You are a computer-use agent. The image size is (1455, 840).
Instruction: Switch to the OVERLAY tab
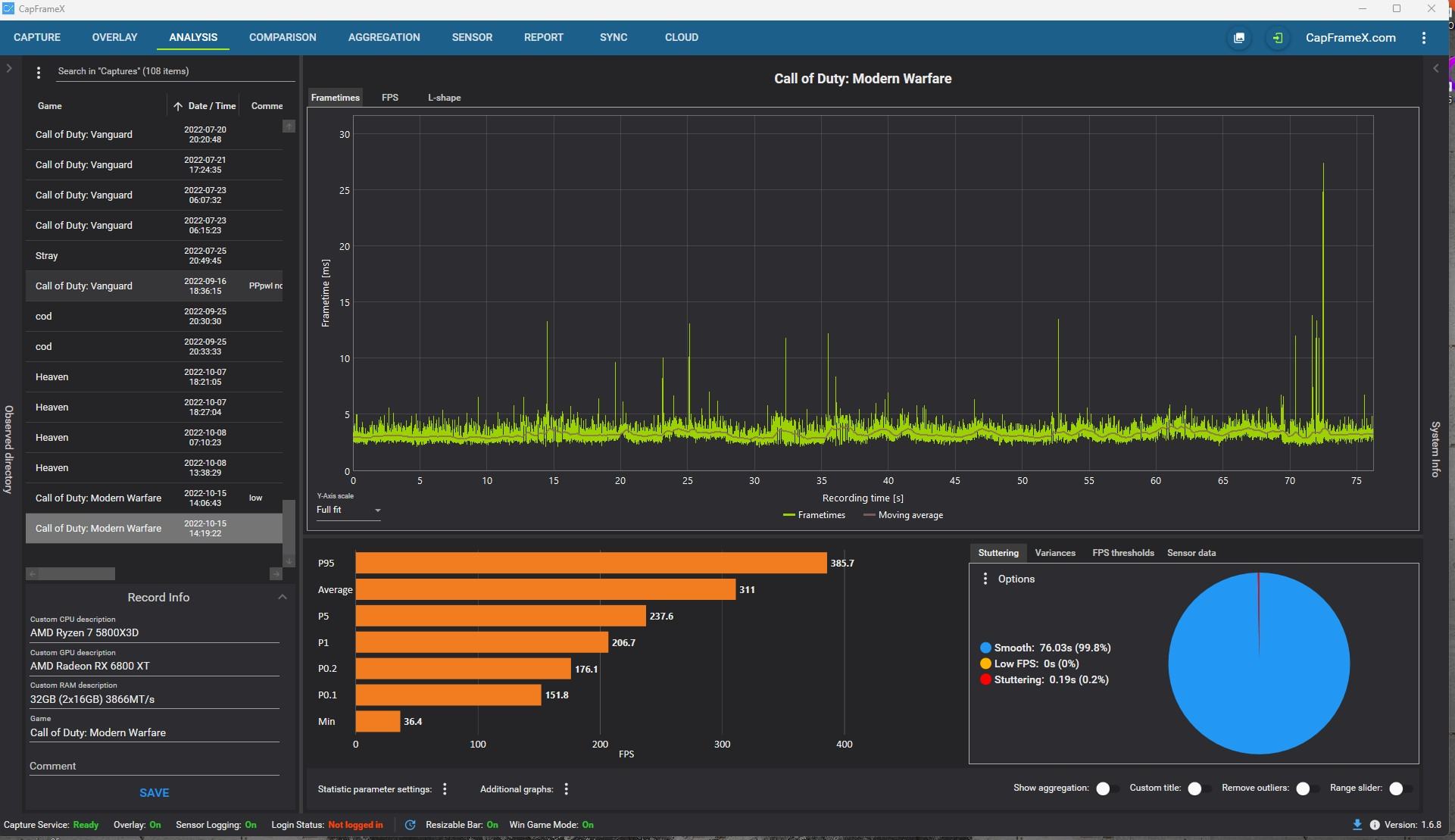(114, 37)
